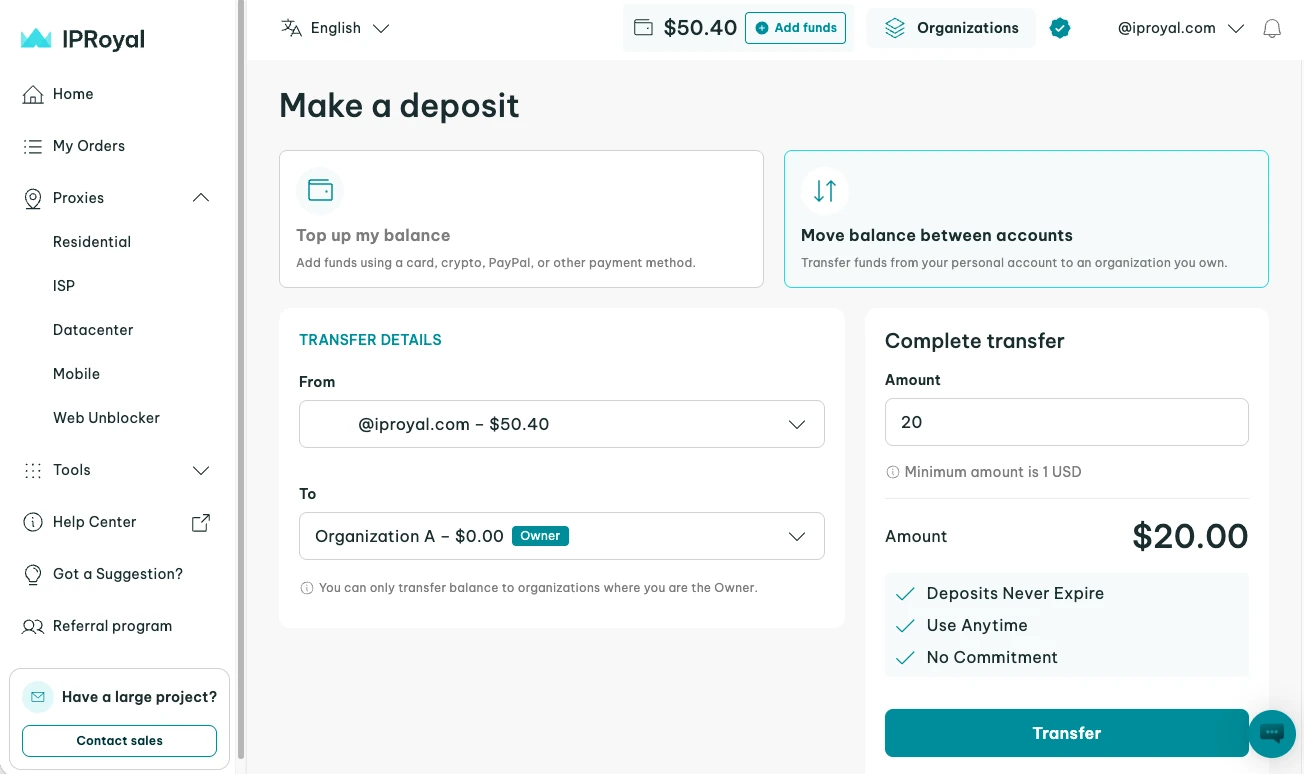Screen dimensions: 1304x774
Task: Open the English language dropdown
Action: (335, 28)
